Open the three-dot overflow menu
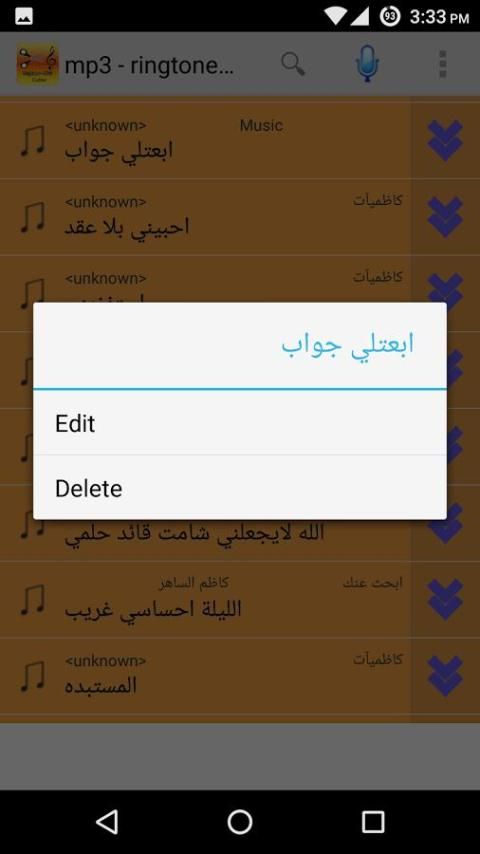The width and height of the screenshot is (480, 854). pos(442,64)
